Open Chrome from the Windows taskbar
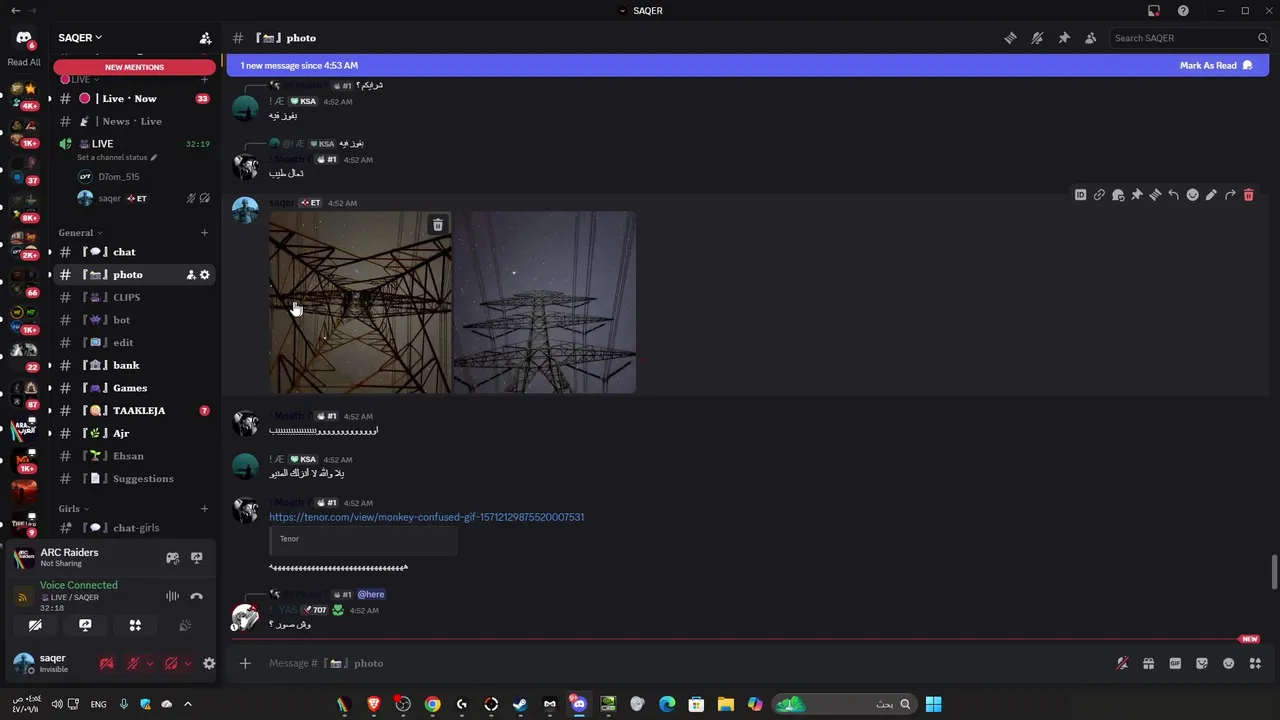 (x=432, y=704)
